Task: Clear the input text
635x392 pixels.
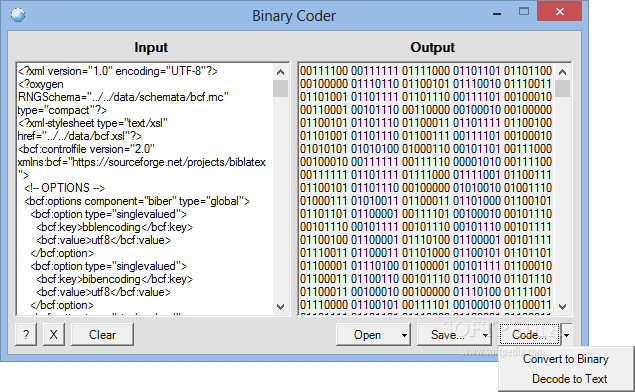Action: [102, 334]
